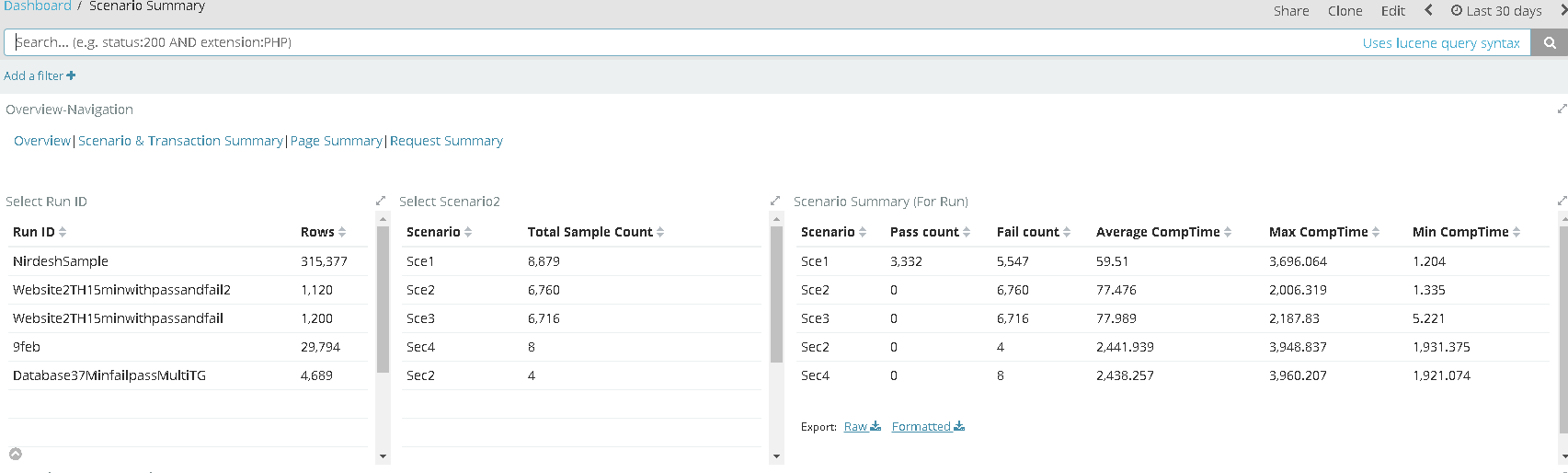Open the Share menu
Screen dimensions: 1568x473
click(x=1291, y=11)
